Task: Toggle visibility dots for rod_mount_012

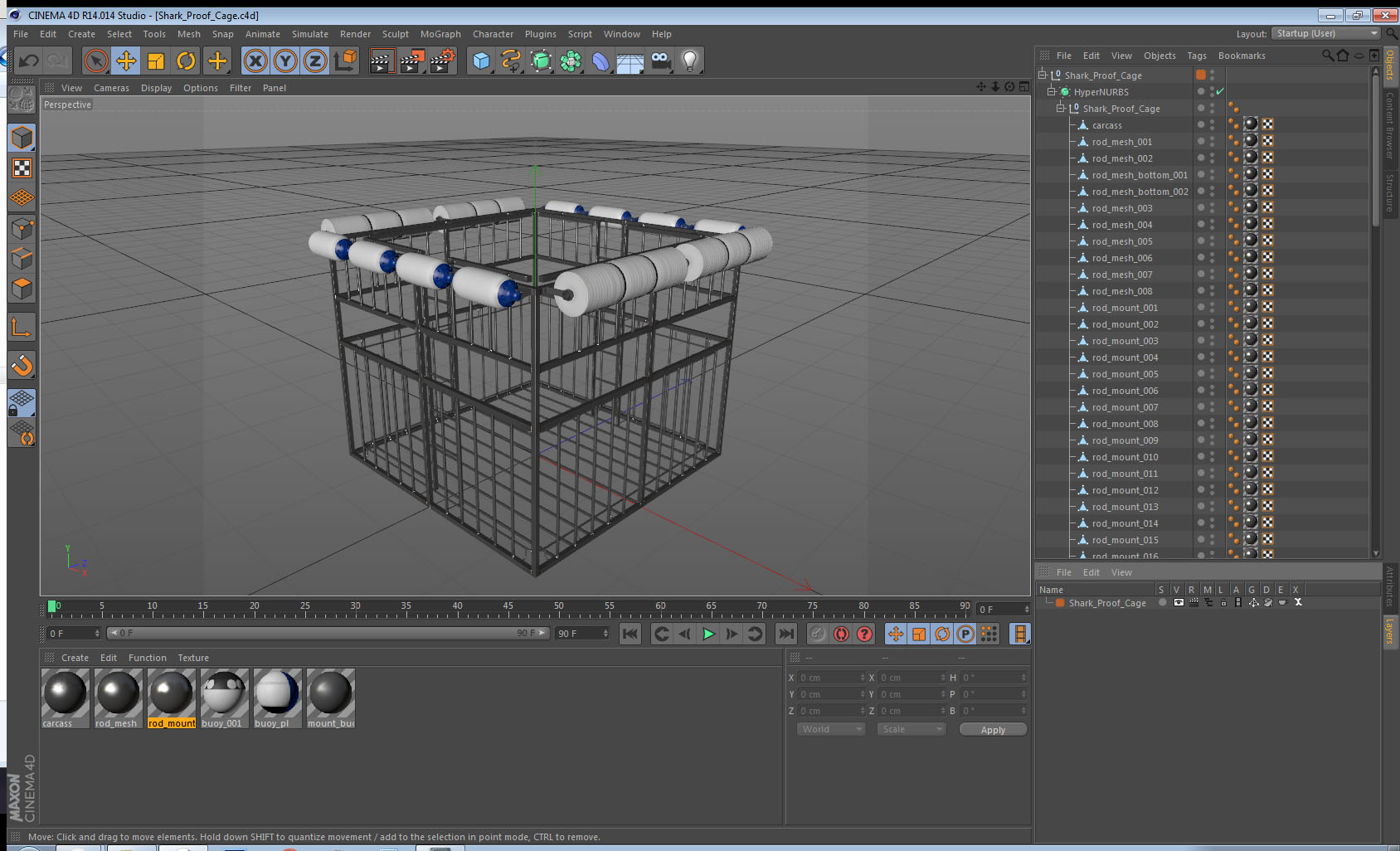Action: [1212, 490]
